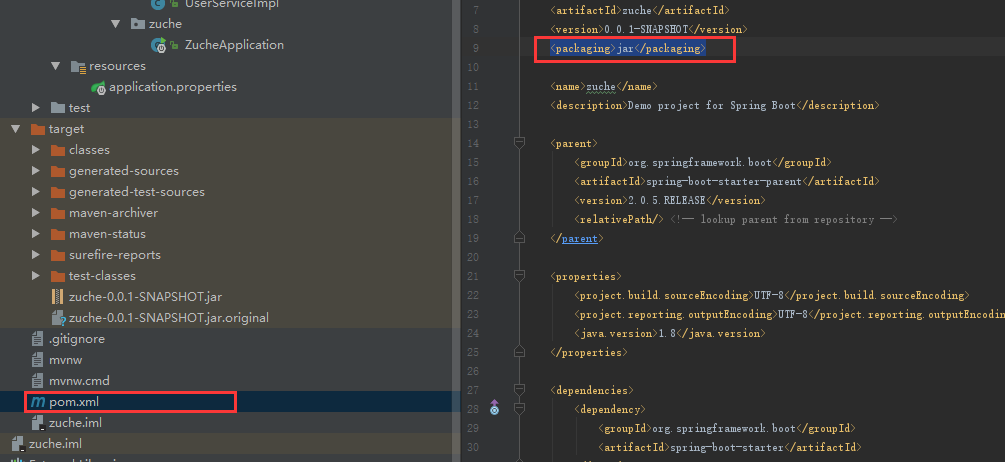Fold the dependencies block at line 27
Screen dimensions: 1005x462
click(519, 390)
